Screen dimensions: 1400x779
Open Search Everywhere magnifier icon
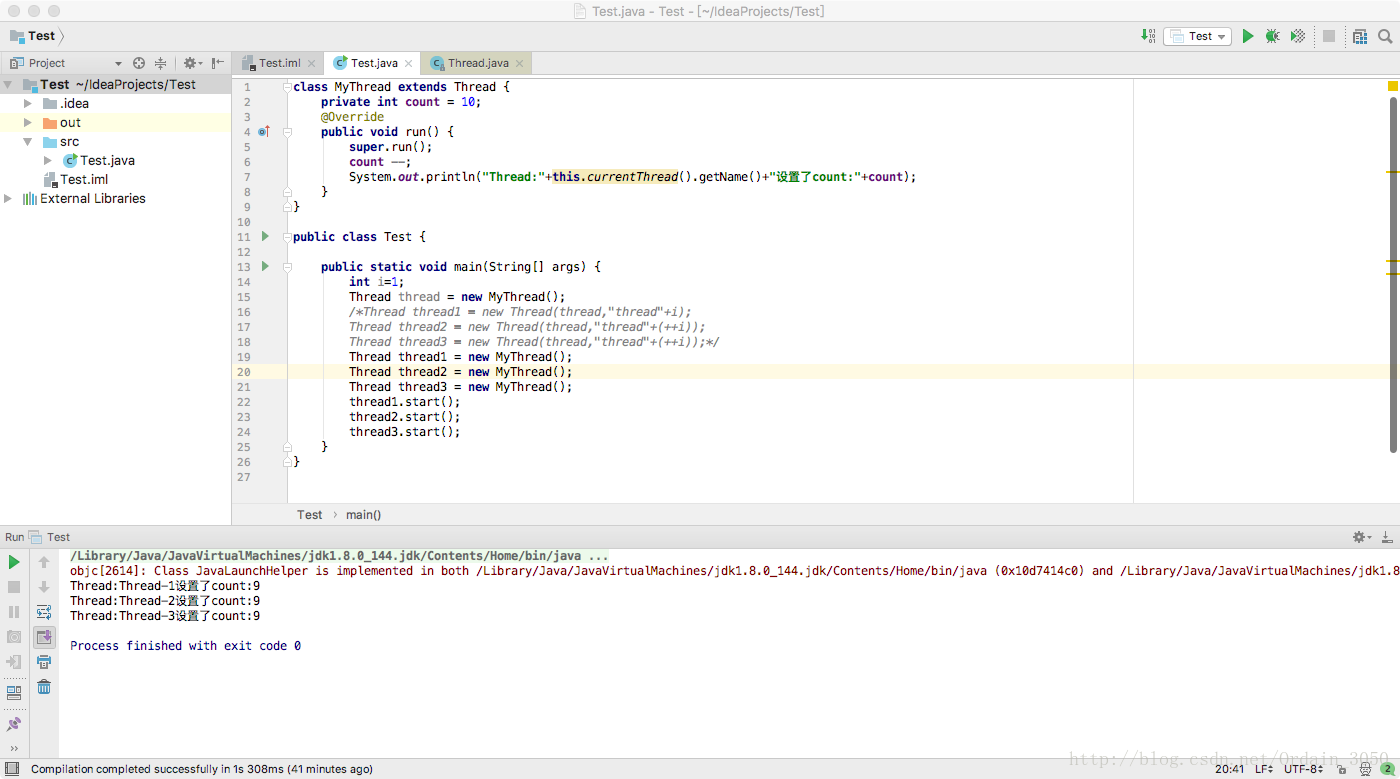coord(1385,36)
